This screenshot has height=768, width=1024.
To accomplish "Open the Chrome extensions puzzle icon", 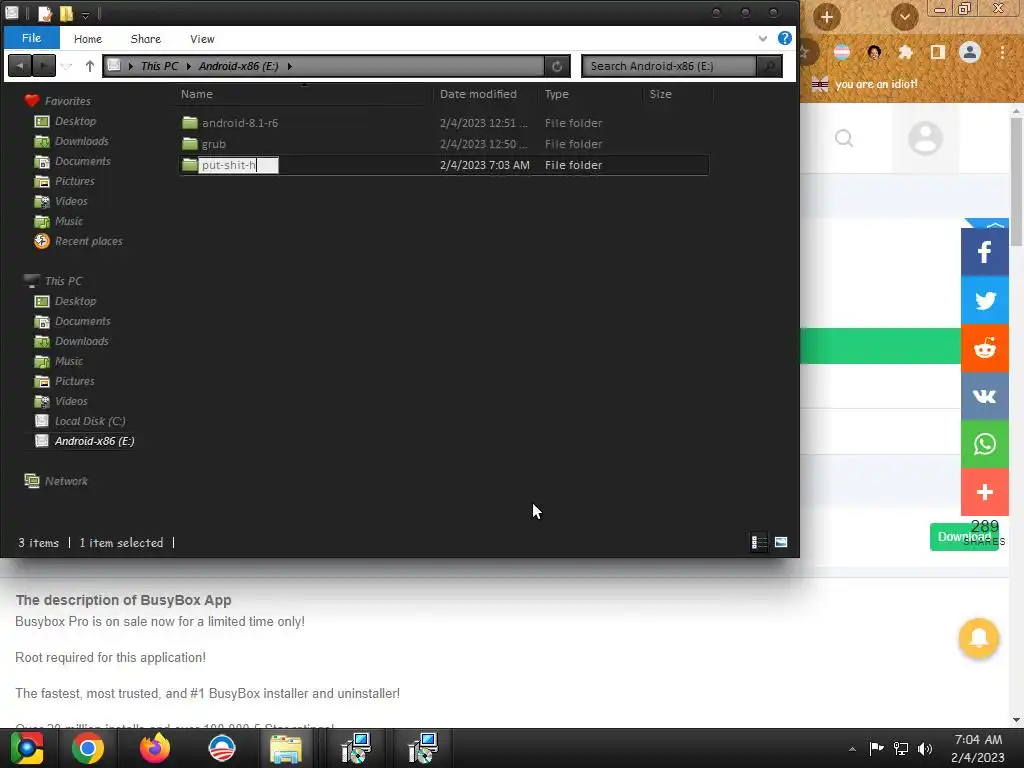I will pos(905,52).
